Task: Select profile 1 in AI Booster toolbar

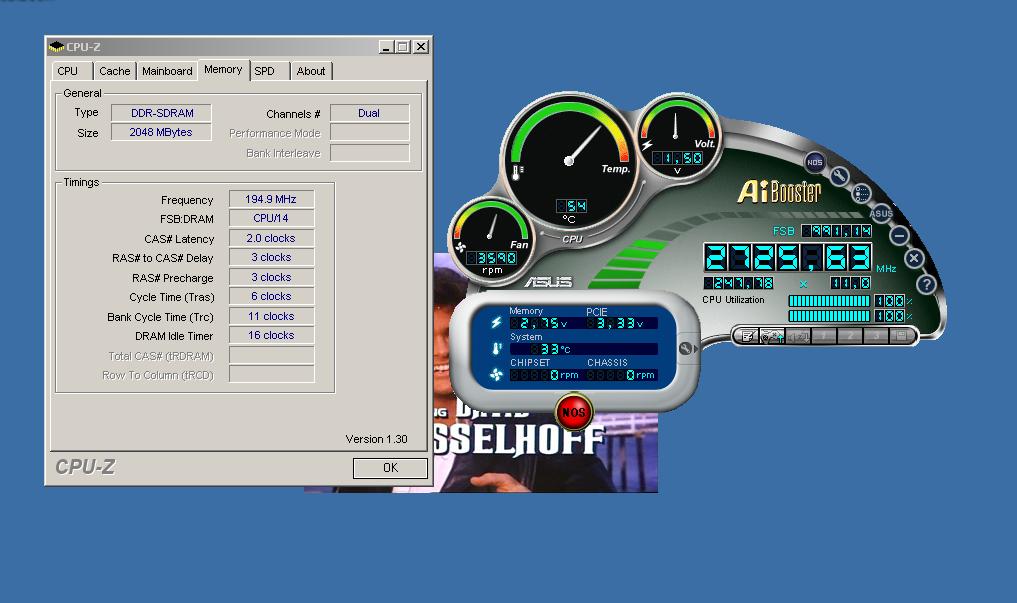Action: (824, 336)
